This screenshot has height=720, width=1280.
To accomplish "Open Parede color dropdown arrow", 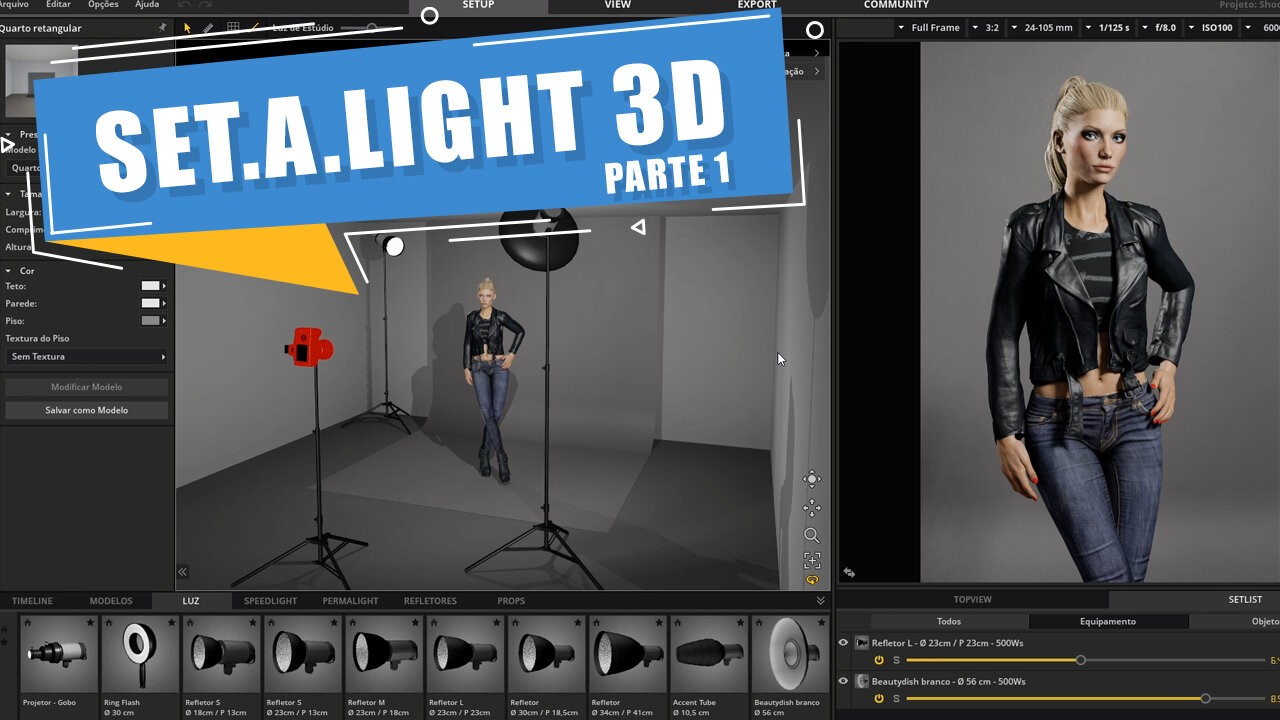I will click(x=164, y=303).
